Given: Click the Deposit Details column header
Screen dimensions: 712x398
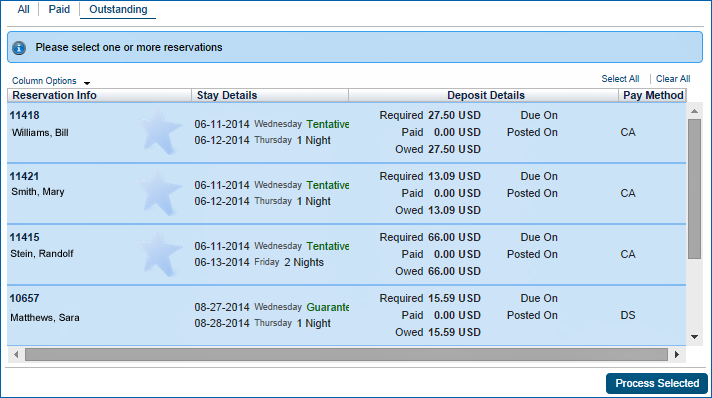Looking at the screenshot, I should tap(484, 95).
